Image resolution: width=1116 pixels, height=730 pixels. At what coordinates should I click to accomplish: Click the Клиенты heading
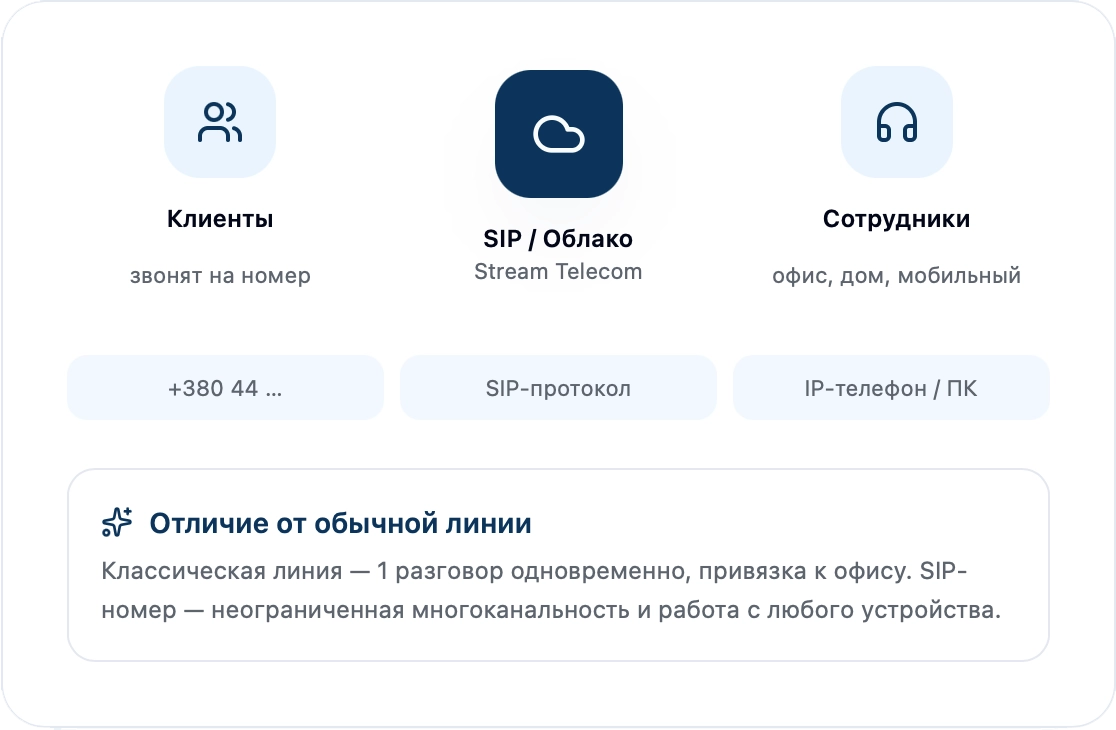coord(220,218)
